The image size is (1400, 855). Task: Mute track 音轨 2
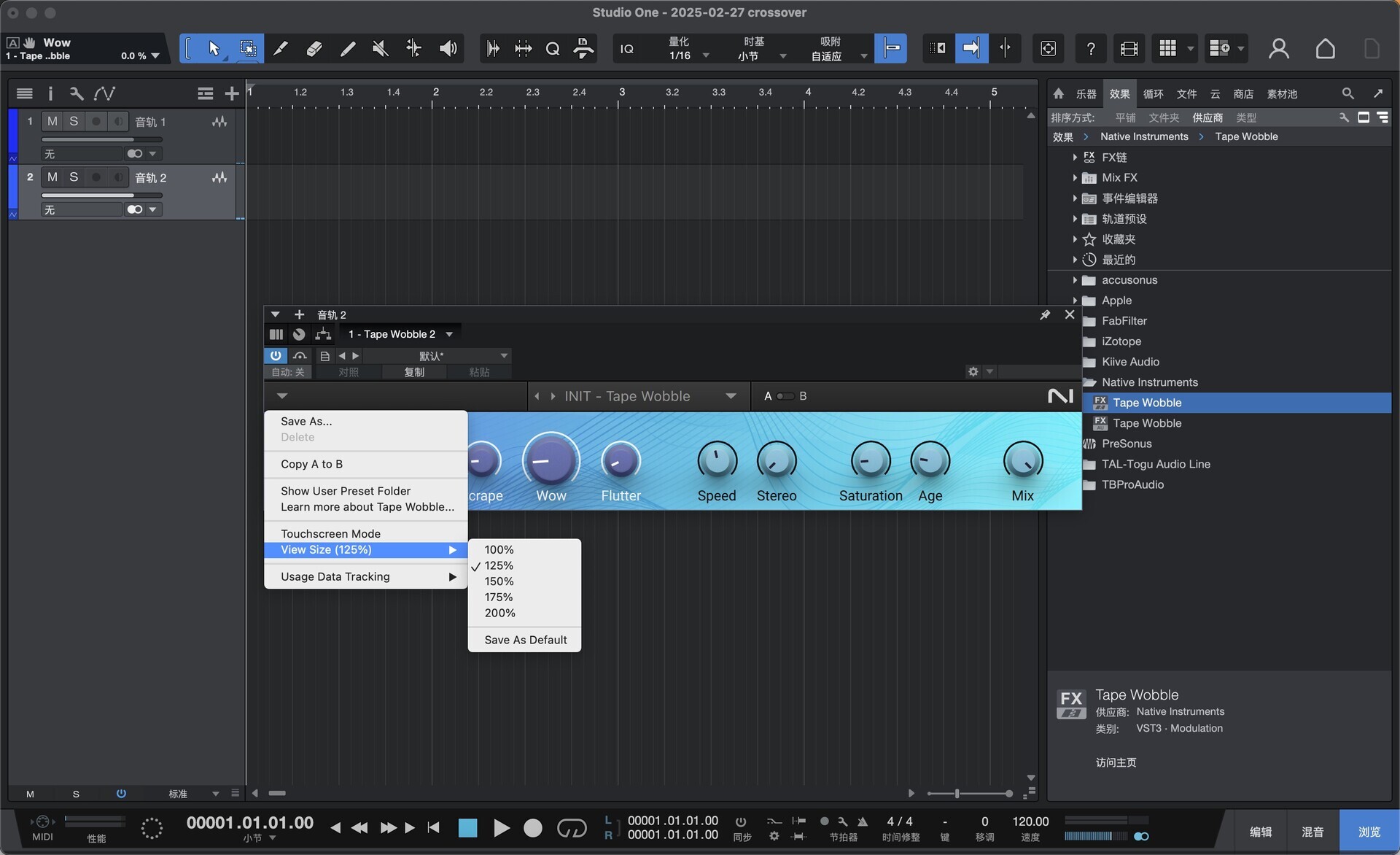coord(52,177)
